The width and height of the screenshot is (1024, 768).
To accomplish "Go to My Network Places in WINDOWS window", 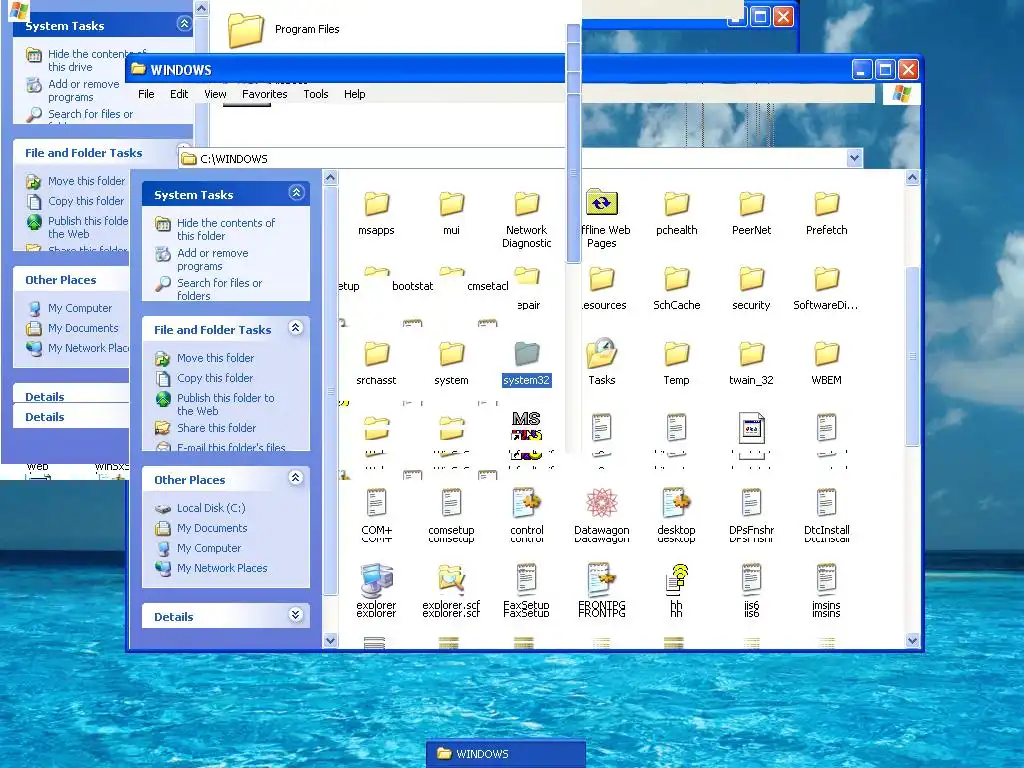I will click(x=222, y=568).
